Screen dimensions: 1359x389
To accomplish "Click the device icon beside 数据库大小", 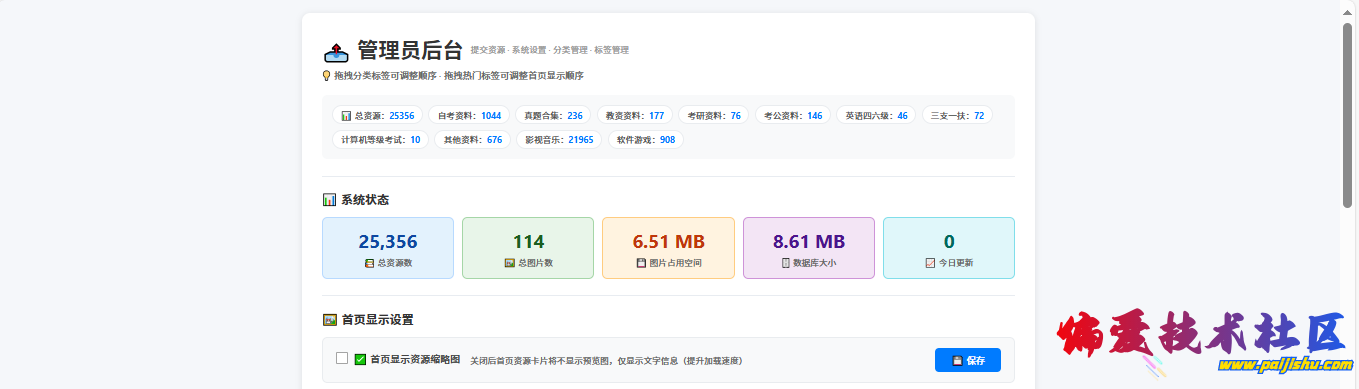I will coord(786,263).
